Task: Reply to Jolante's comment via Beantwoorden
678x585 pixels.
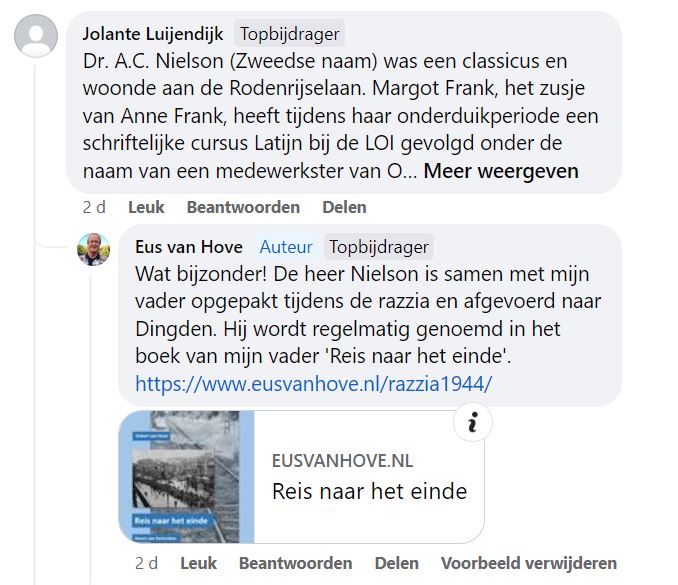Action: click(x=243, y=207)
